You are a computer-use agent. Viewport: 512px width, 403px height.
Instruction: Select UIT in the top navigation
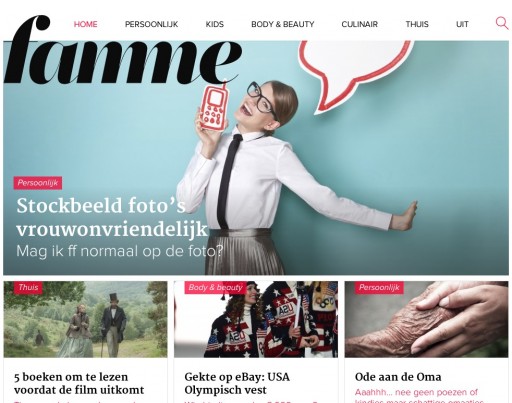click(x=462, y=24)
